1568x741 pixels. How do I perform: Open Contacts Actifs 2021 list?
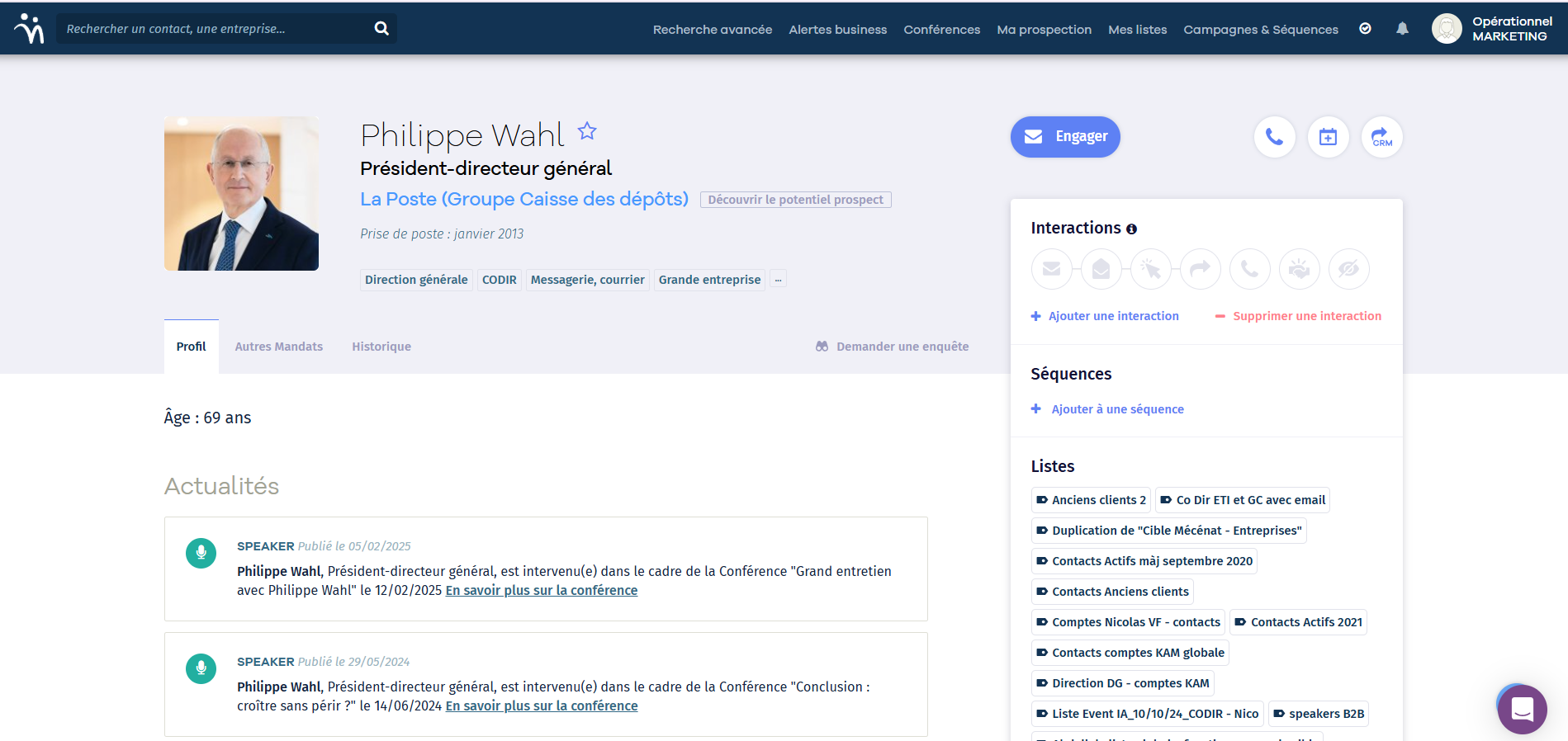tap(1299, 622)
